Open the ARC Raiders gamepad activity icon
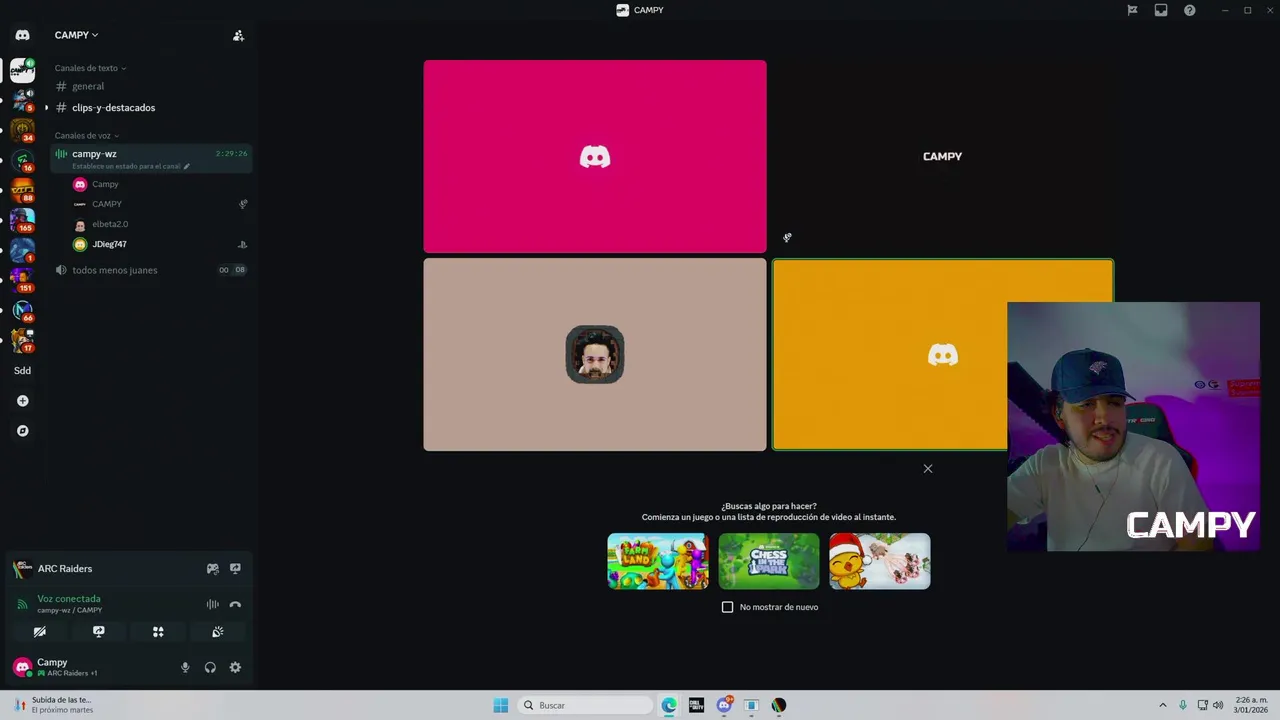 [x=212, y=568]
